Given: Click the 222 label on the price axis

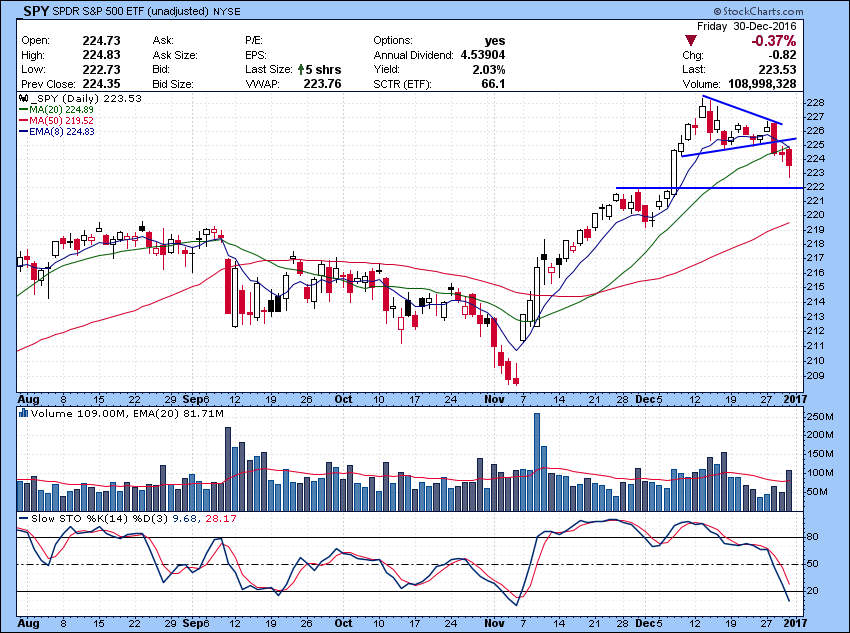Looking at the screenshot, I should (x=817, y=187).
